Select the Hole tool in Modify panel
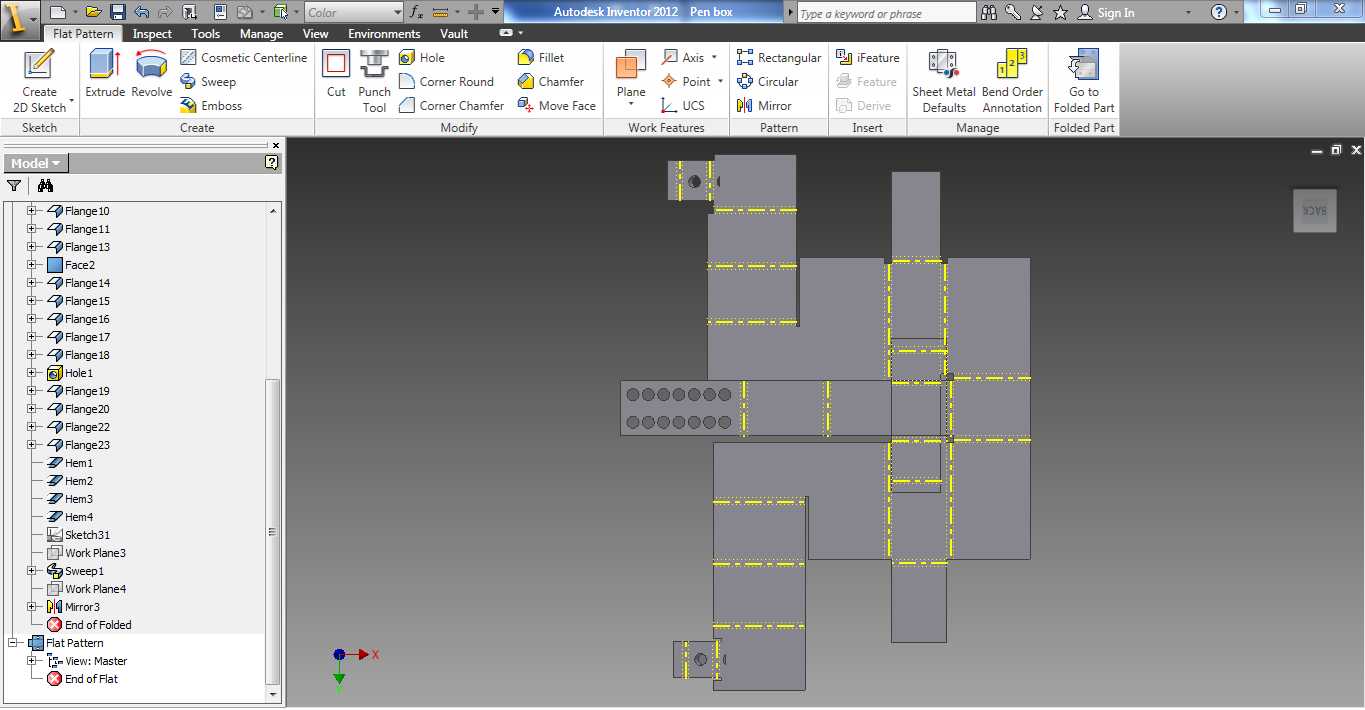1365x710 pixels. 422,57
